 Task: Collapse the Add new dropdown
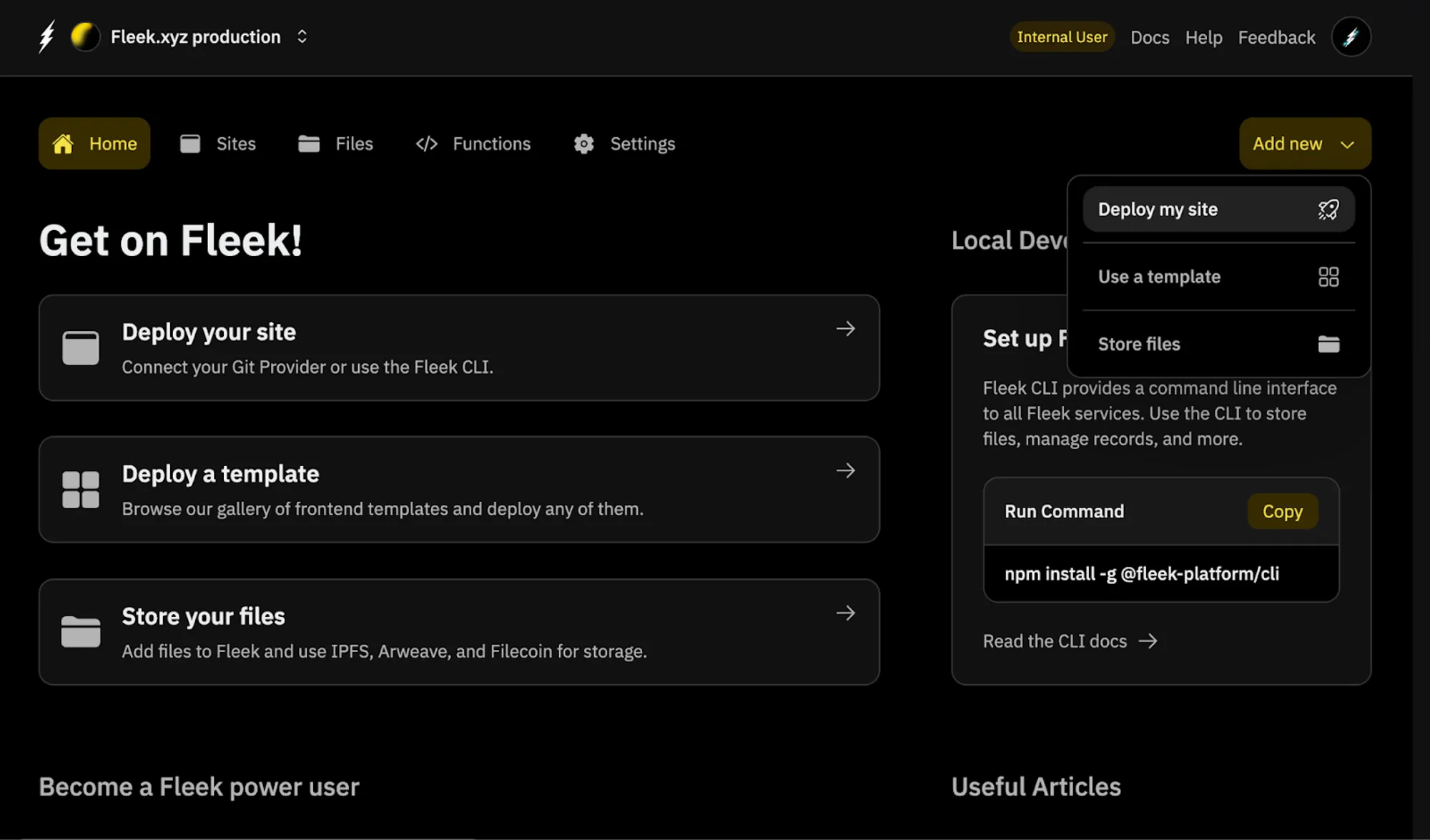pos(1304,144)
